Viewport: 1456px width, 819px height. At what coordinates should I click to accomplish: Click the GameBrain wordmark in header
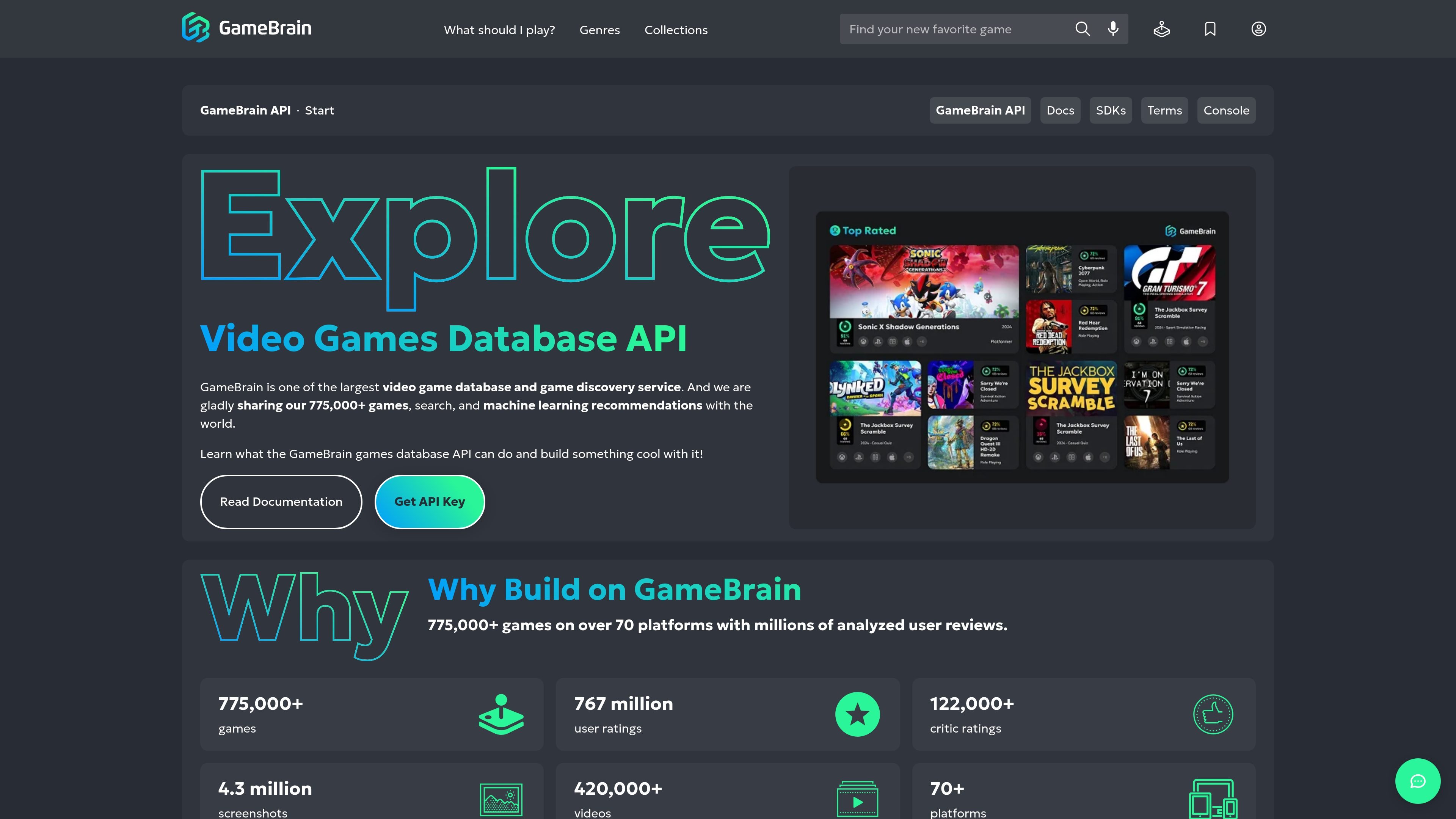tap(265, 28)
